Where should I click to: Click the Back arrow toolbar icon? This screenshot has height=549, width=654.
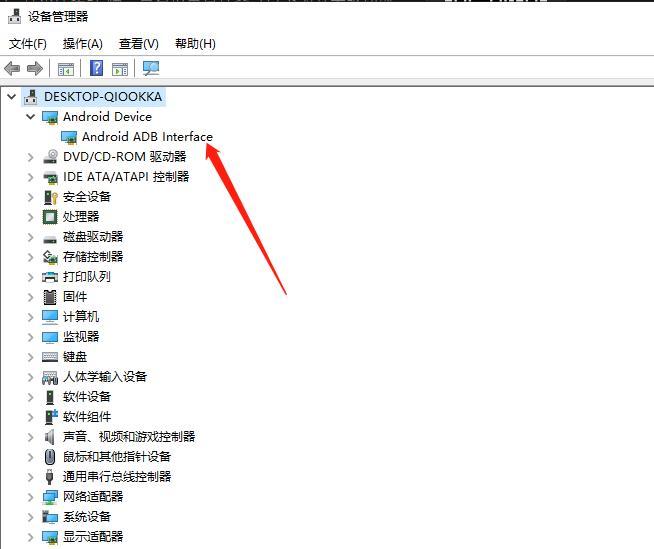click(x=12, y=68)
